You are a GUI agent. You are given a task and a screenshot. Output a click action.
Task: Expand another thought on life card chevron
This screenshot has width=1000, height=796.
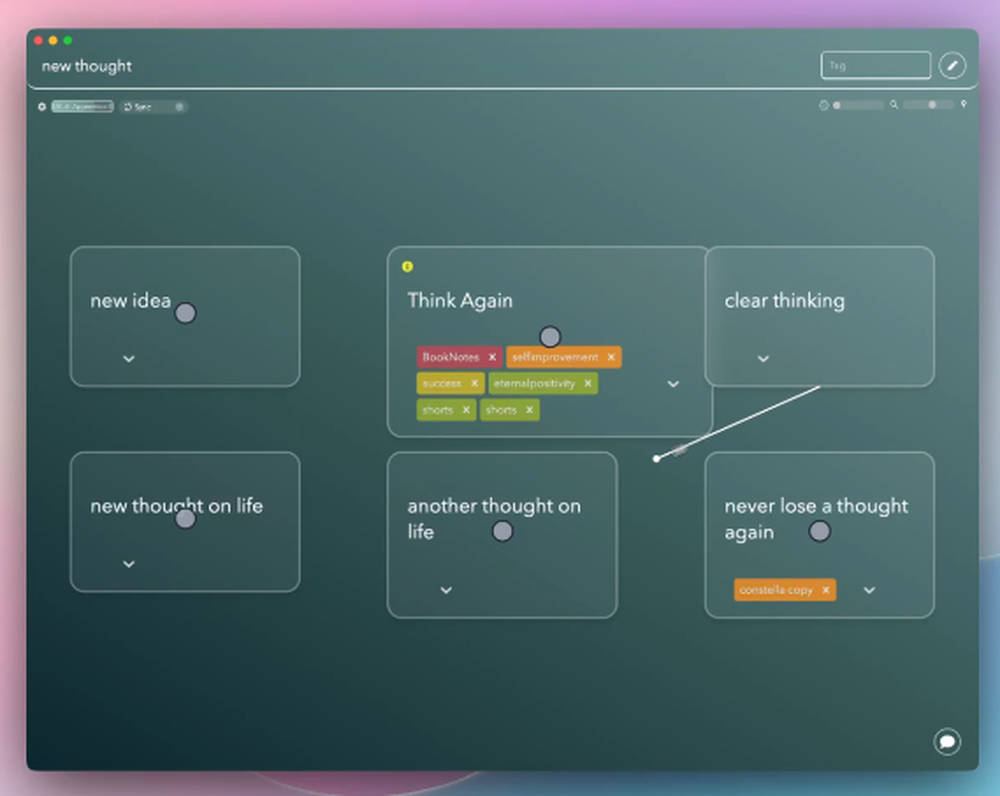[x=446, y=591]
